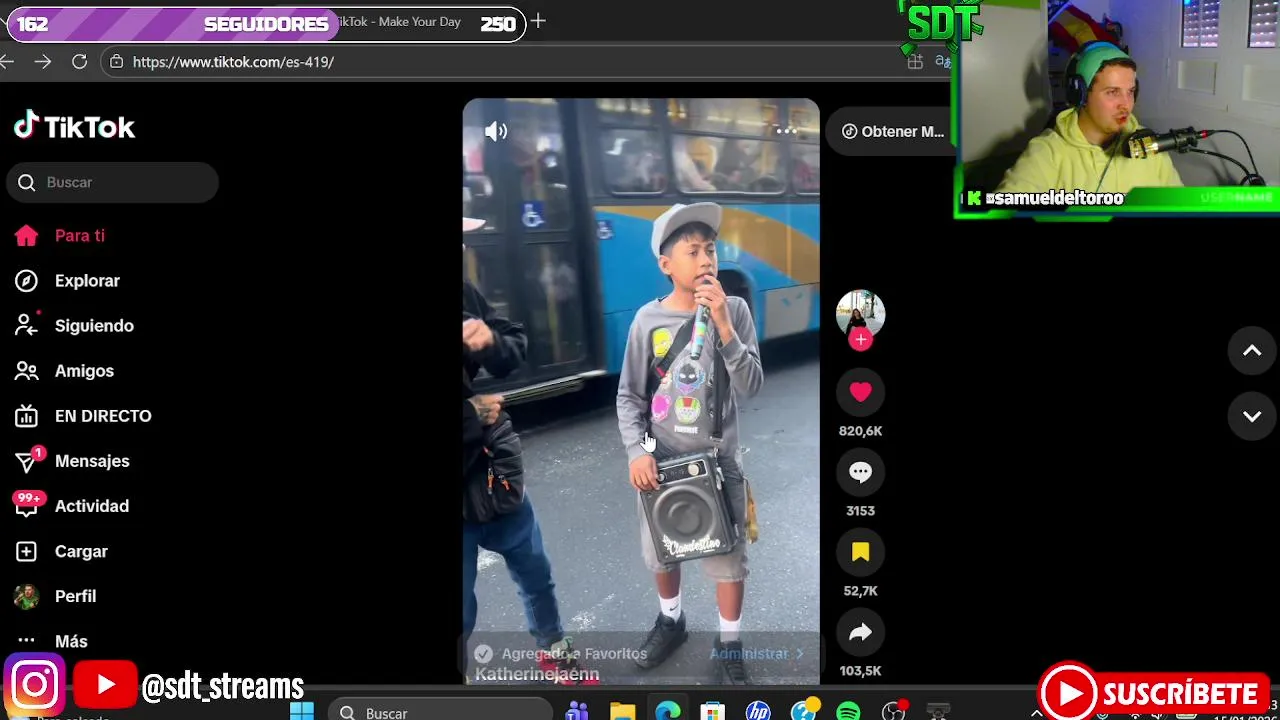Click the Siguiendo person icon
This screenshot has width=1280, height=720.
pyautogui.click(x=26, y=325)
